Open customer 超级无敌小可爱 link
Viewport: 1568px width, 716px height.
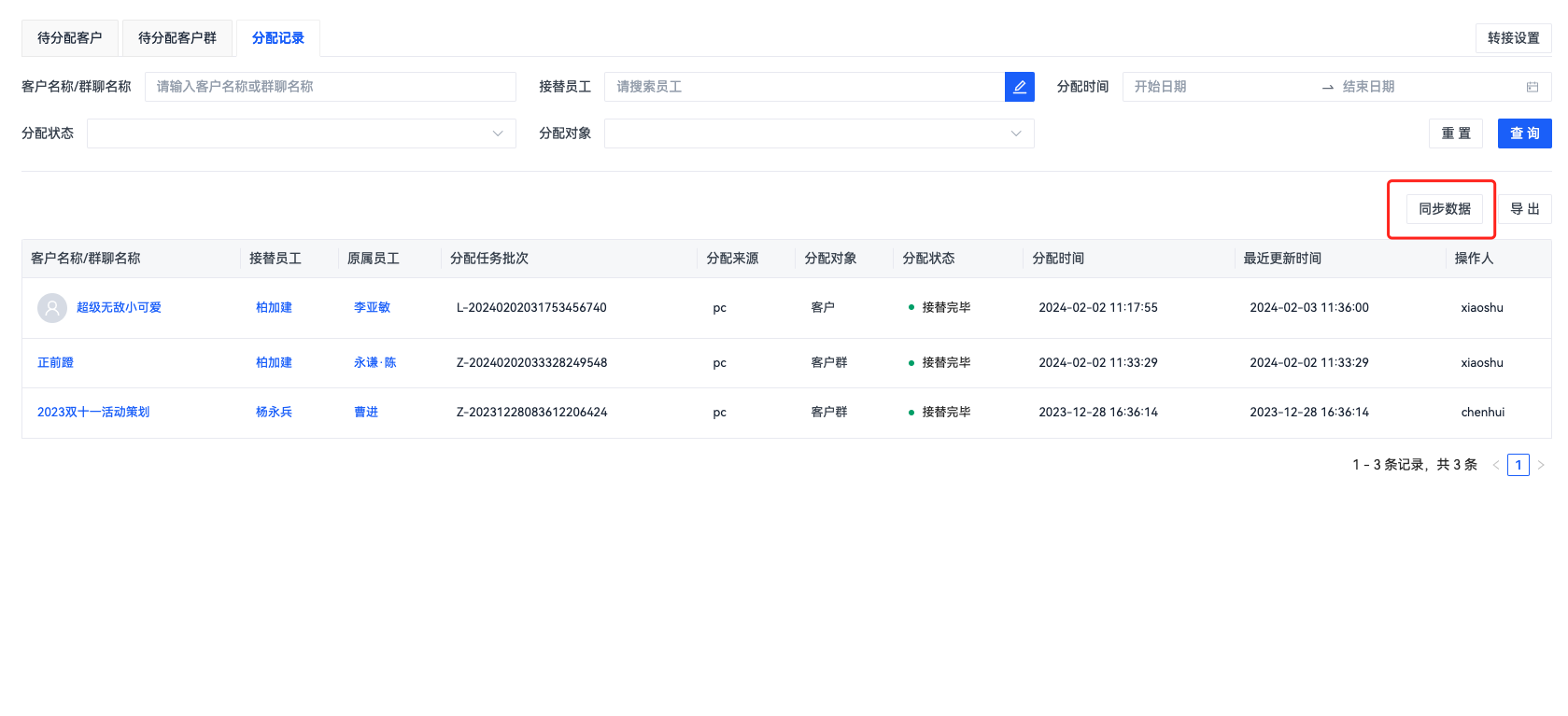119,308
